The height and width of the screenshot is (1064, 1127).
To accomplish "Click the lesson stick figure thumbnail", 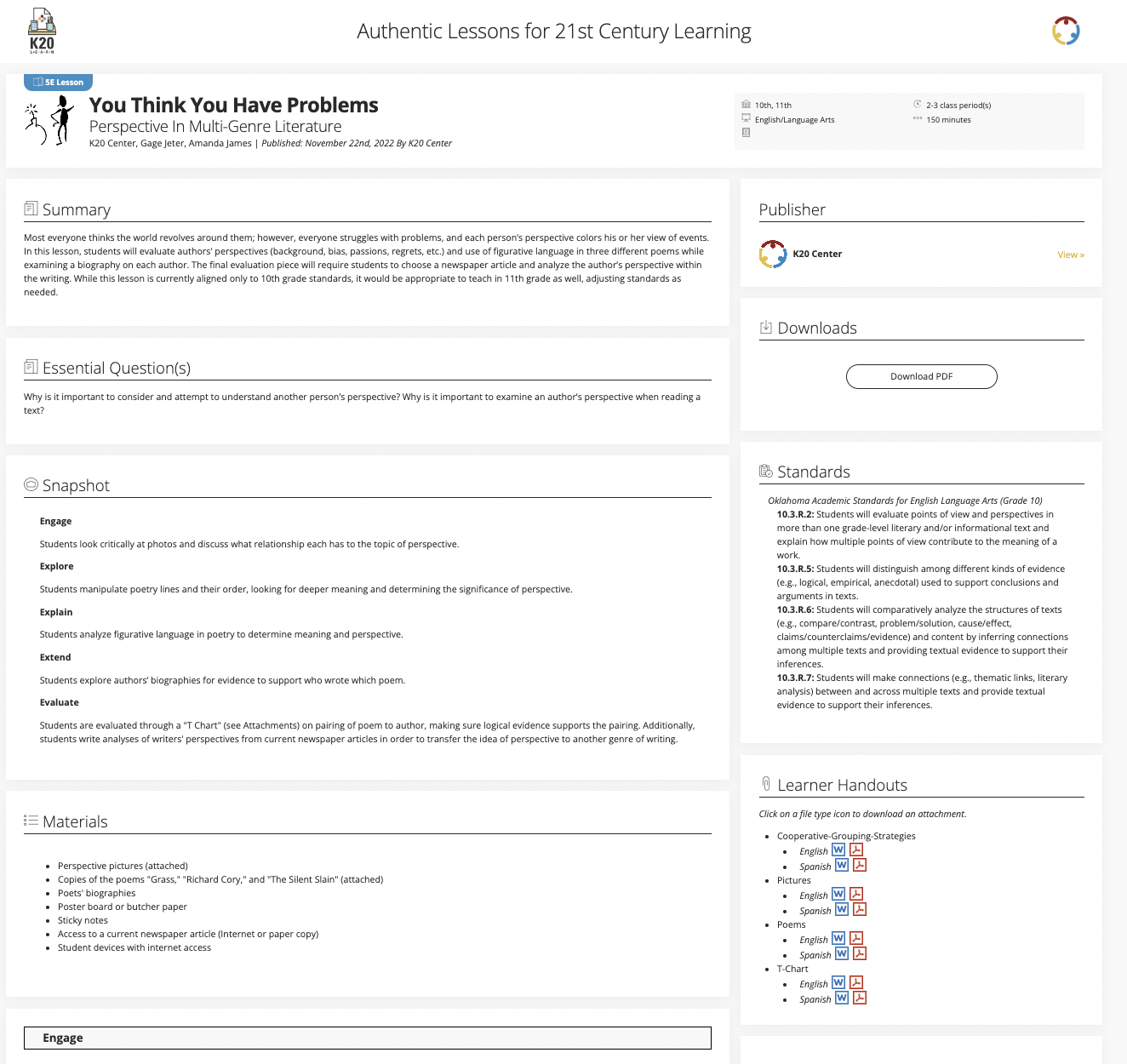I will click(50, 121).
